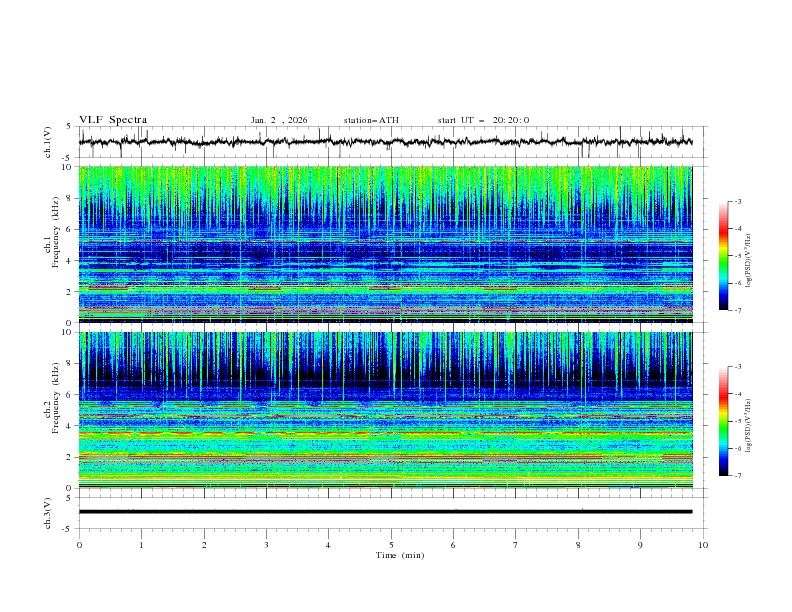Select the ch.1 voltage waveform trace
This screenshot has width=792, height=612.
[385, 142]
